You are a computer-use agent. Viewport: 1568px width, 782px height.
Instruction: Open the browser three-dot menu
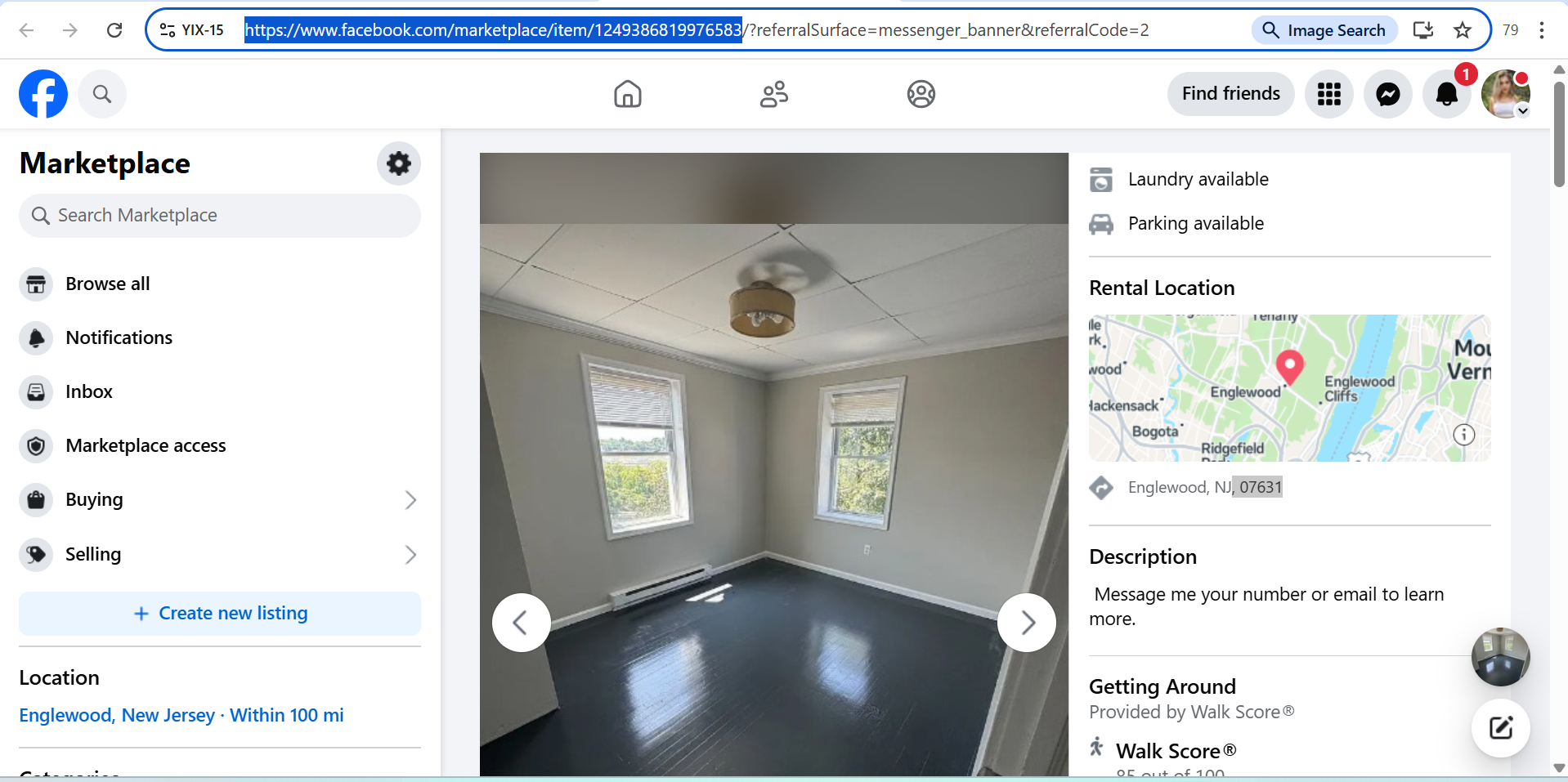point(1542,30)
